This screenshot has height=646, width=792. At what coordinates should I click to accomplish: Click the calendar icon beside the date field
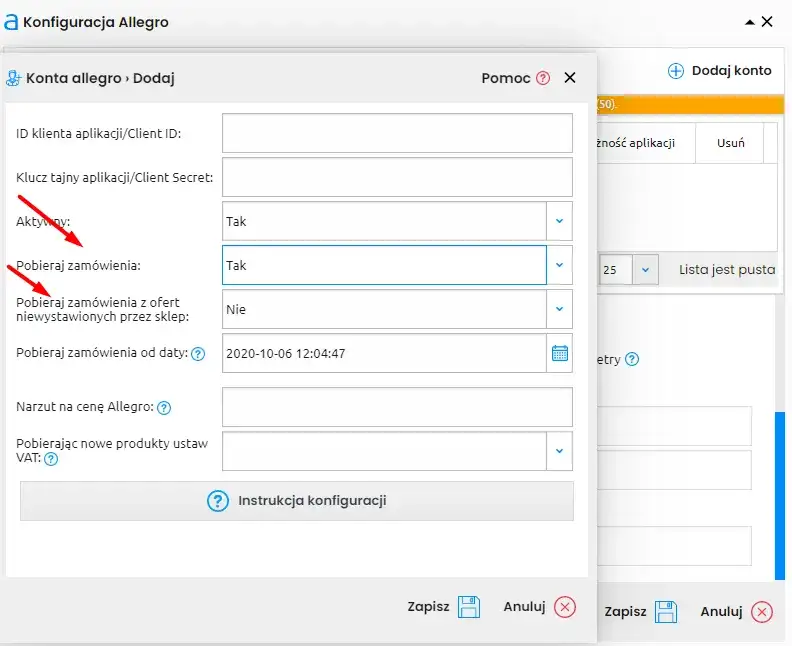(560, 353)
